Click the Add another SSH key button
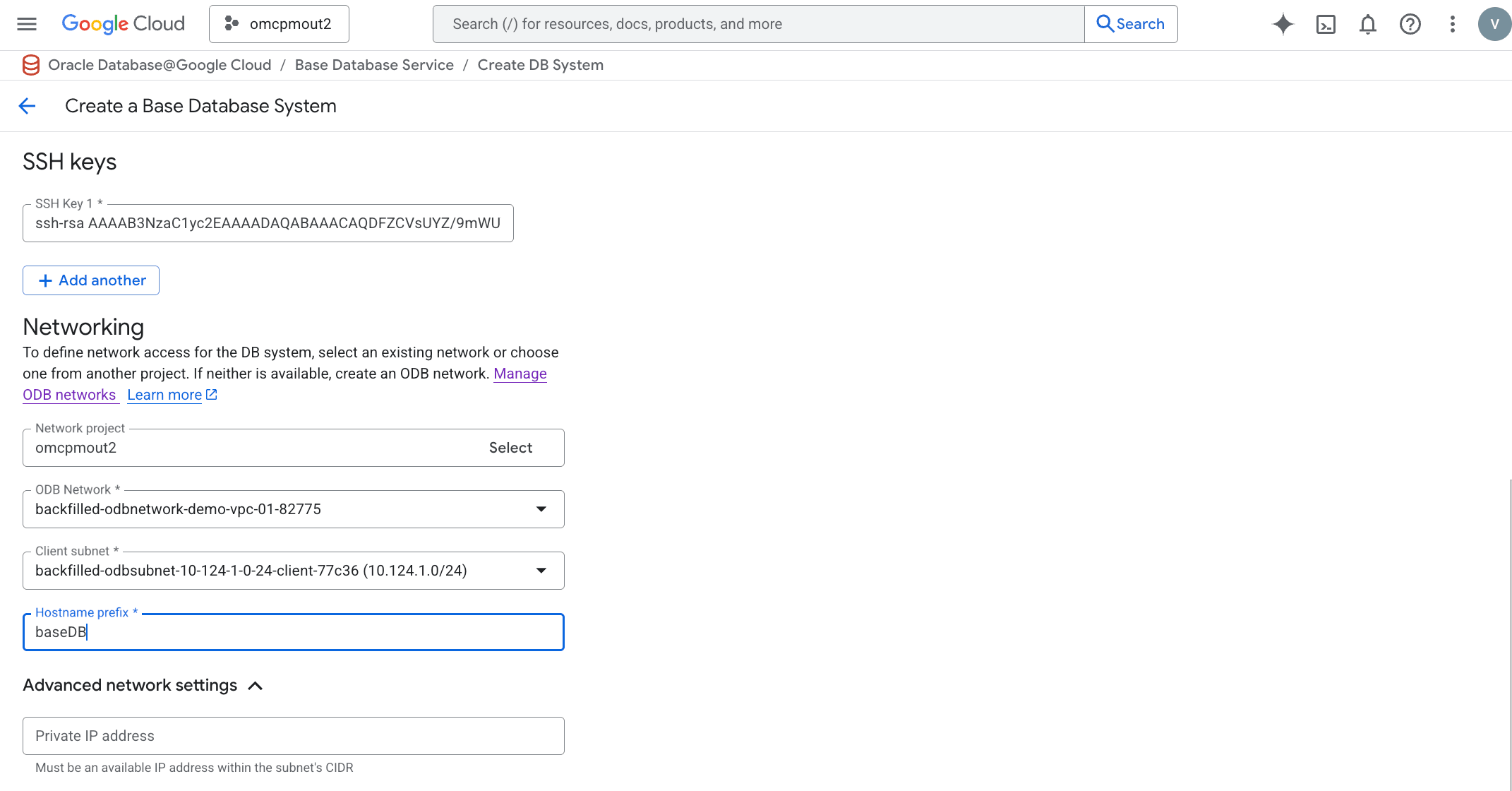The image size is (1512, 791). pos(90,280)
